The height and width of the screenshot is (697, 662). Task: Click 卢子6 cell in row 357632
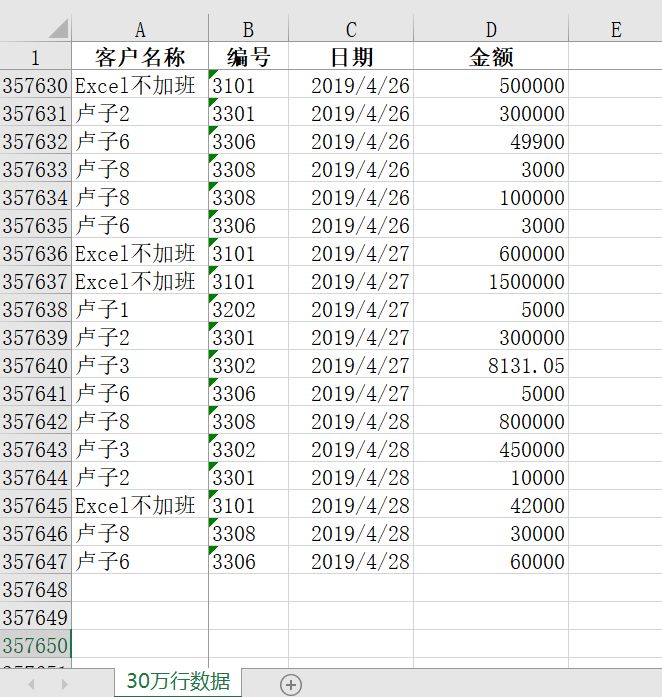point(140,140)
